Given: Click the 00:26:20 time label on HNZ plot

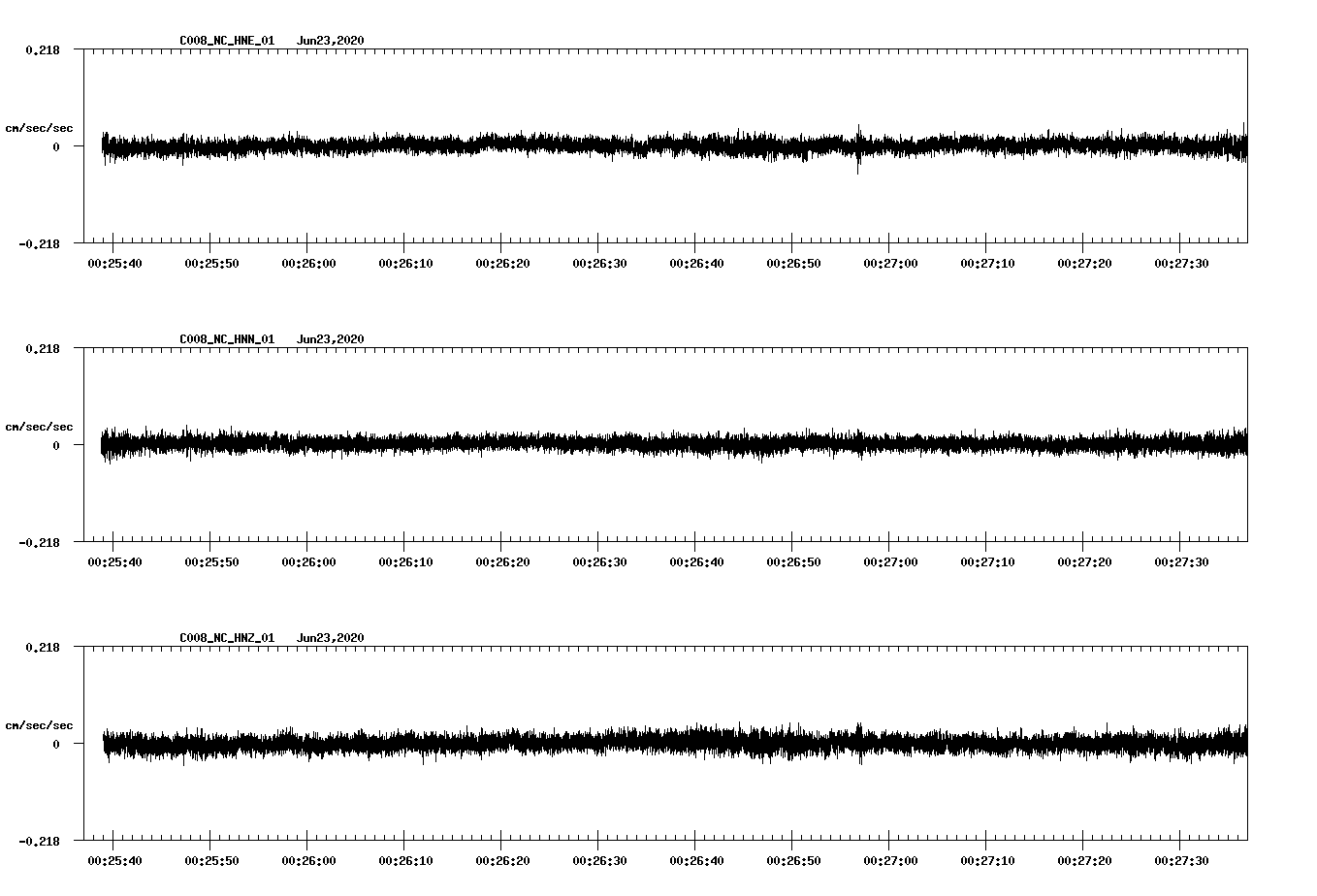Looking at the screenshot, I should (502, 861).
